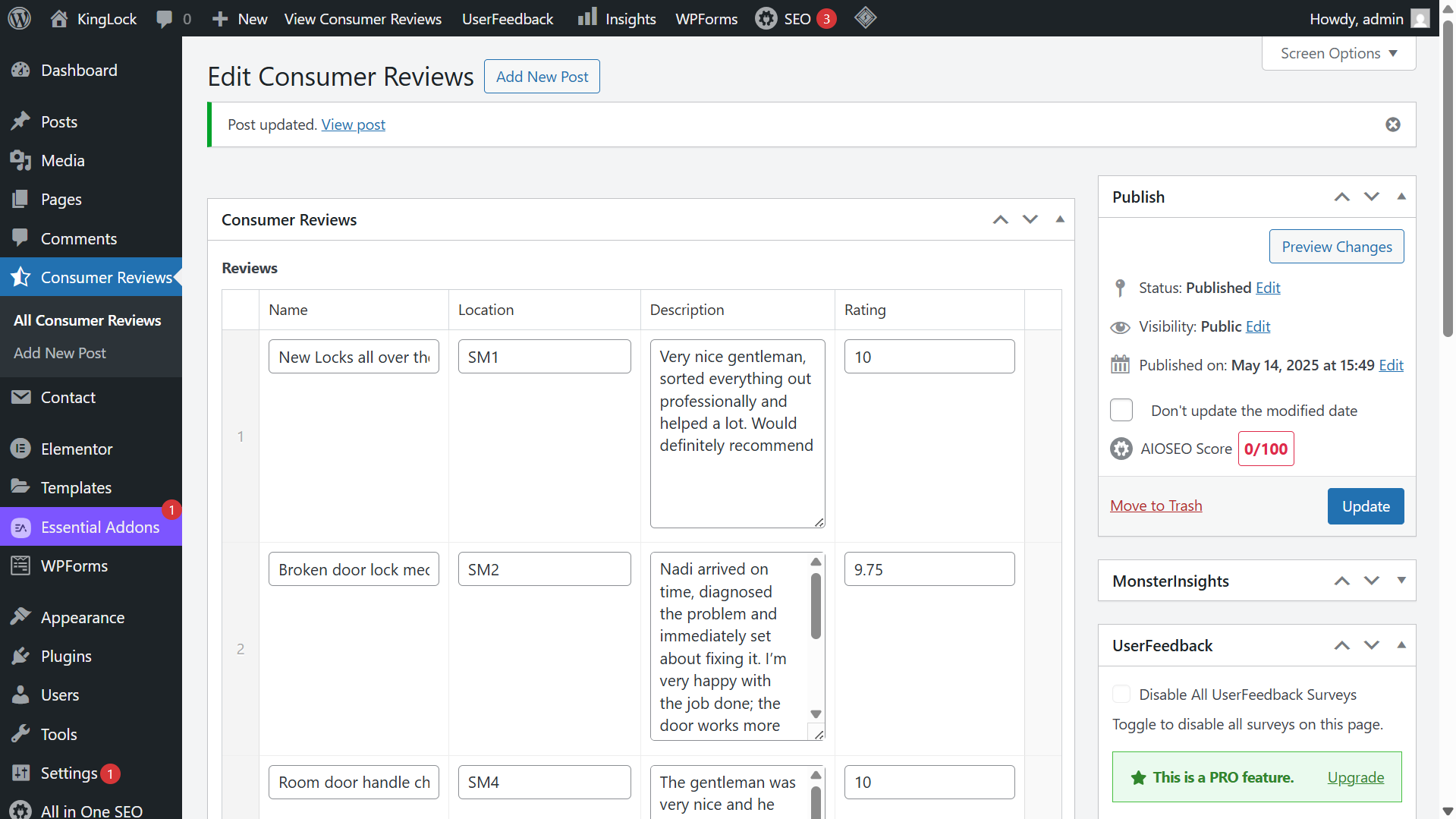This screenshot has height=819, width=1456.
Task: Check Don't update the modified date
Action: click(x=1121, y=411)
